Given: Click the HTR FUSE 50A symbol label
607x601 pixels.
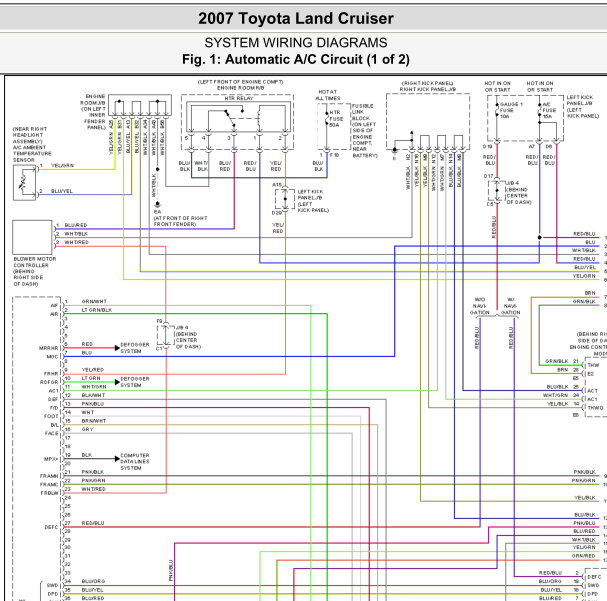Looking at the screenshot, I should point(336,119).
